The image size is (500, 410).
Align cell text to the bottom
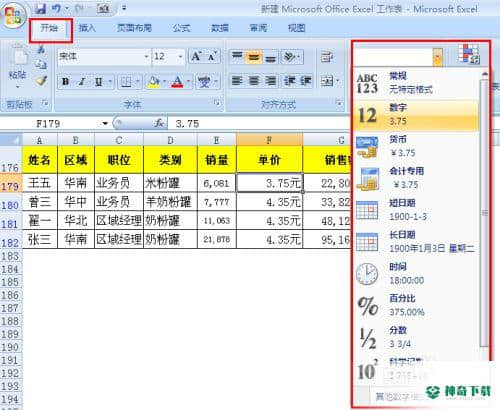coord(270,58)
